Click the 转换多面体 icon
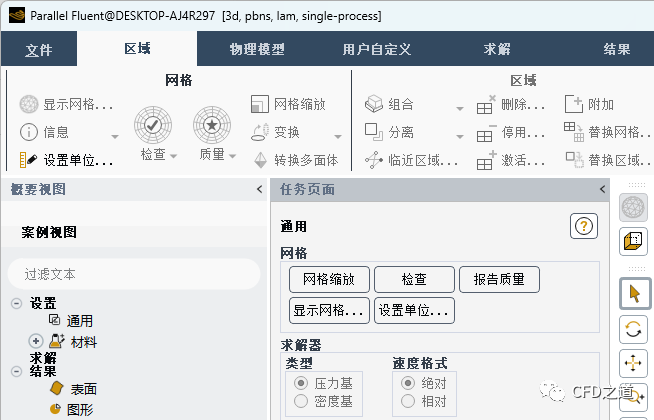 pos(261,160)
